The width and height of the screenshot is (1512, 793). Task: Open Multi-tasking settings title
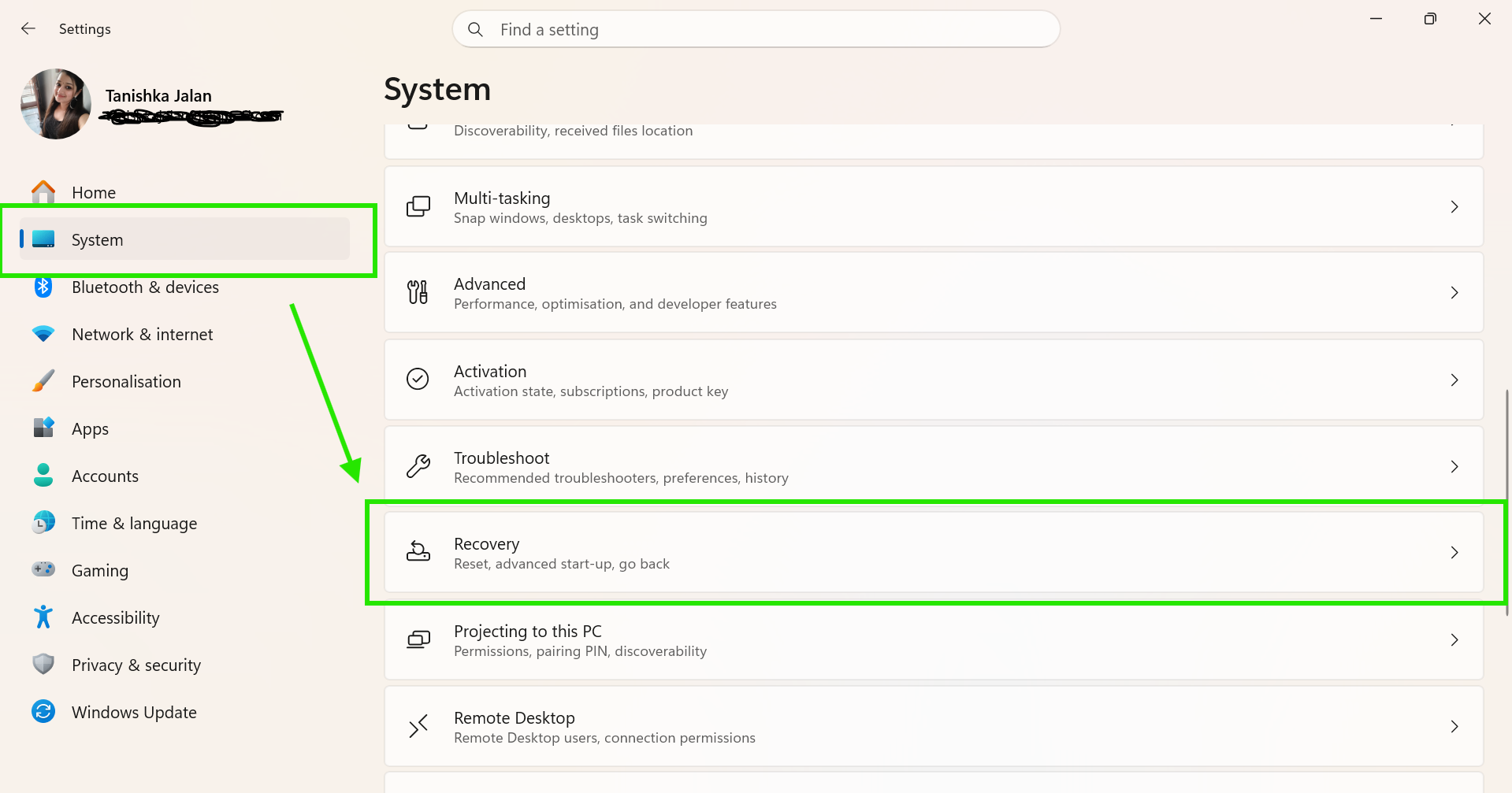(502, 198)
